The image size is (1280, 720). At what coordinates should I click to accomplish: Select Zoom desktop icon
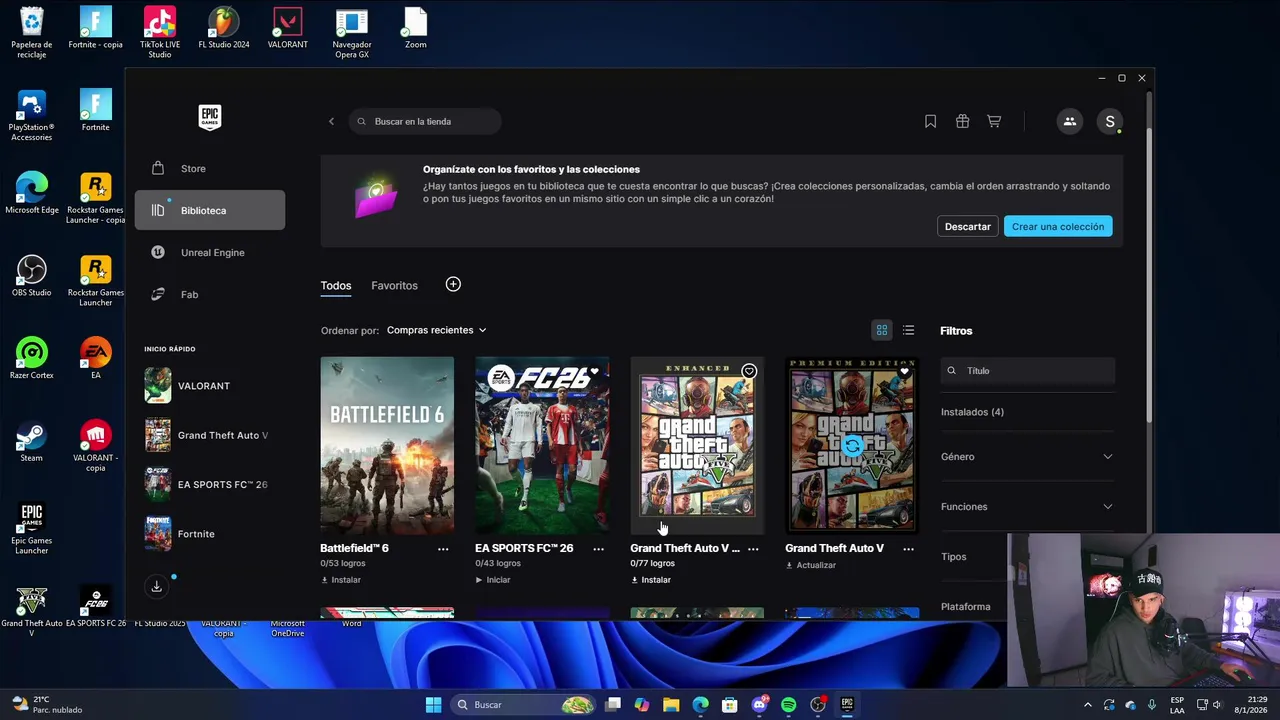416,28
